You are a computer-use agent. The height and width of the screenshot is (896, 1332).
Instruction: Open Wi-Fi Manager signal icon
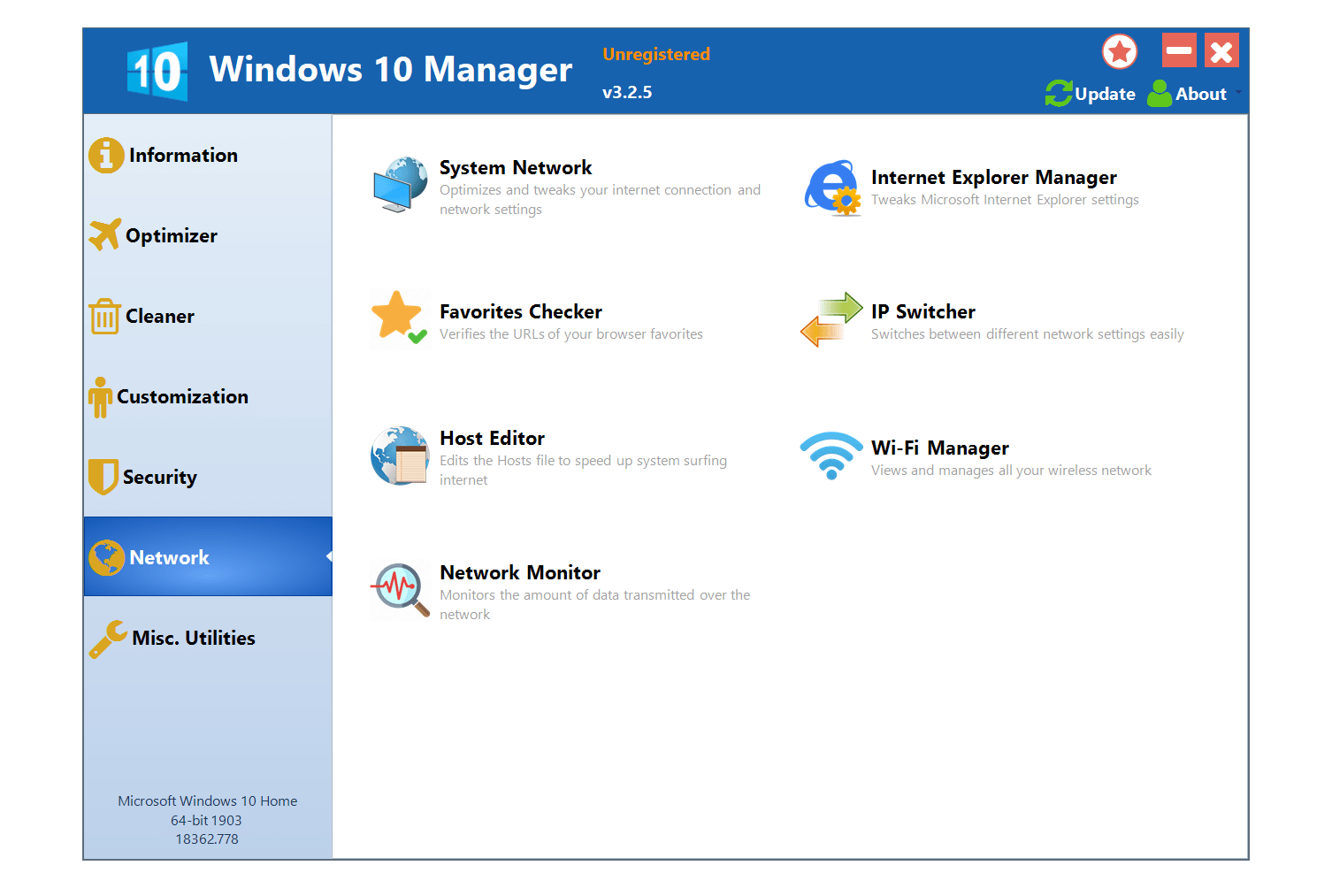(831, 456)
